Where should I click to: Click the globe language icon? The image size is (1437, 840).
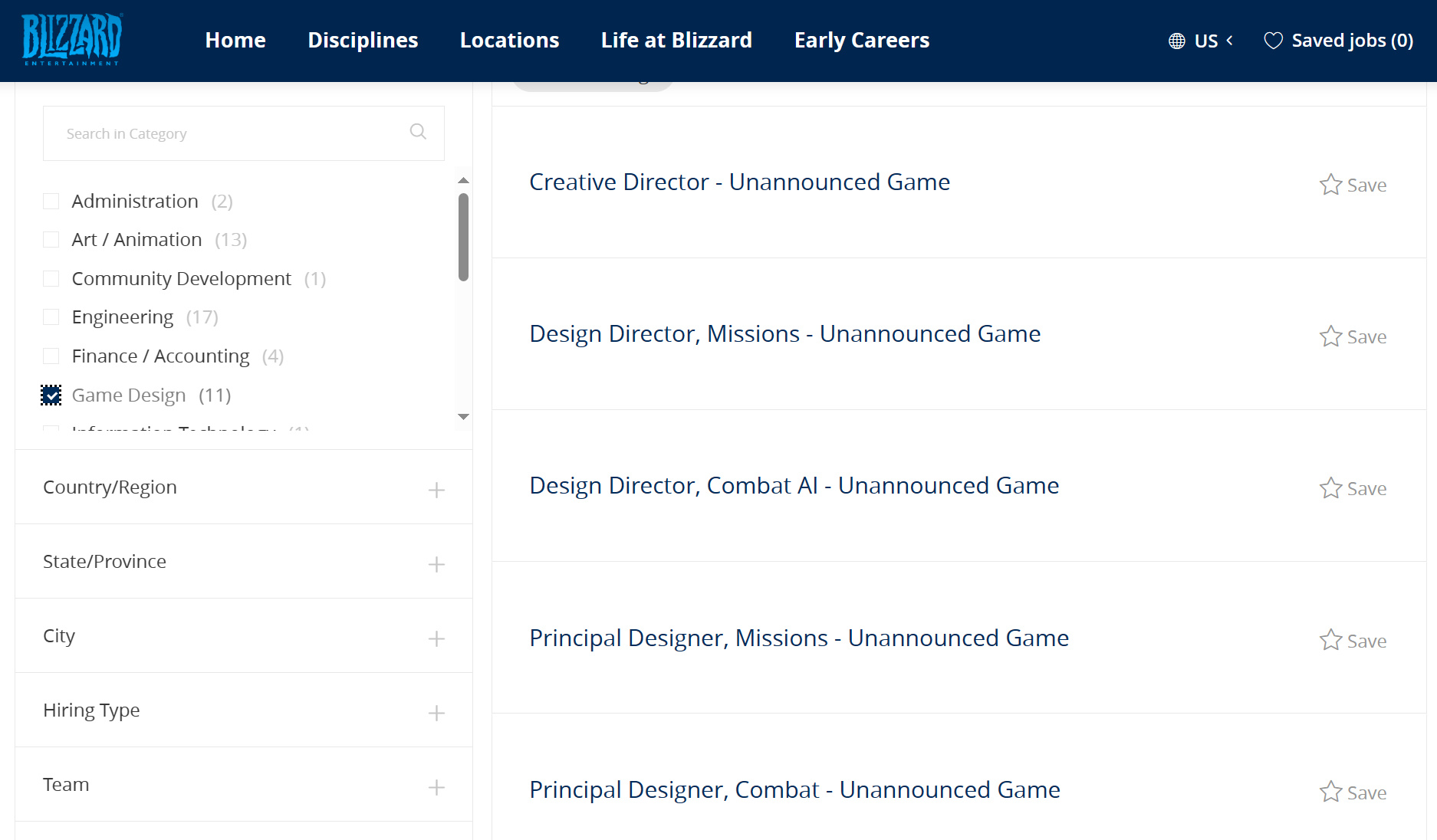(x=1176, y=41)
